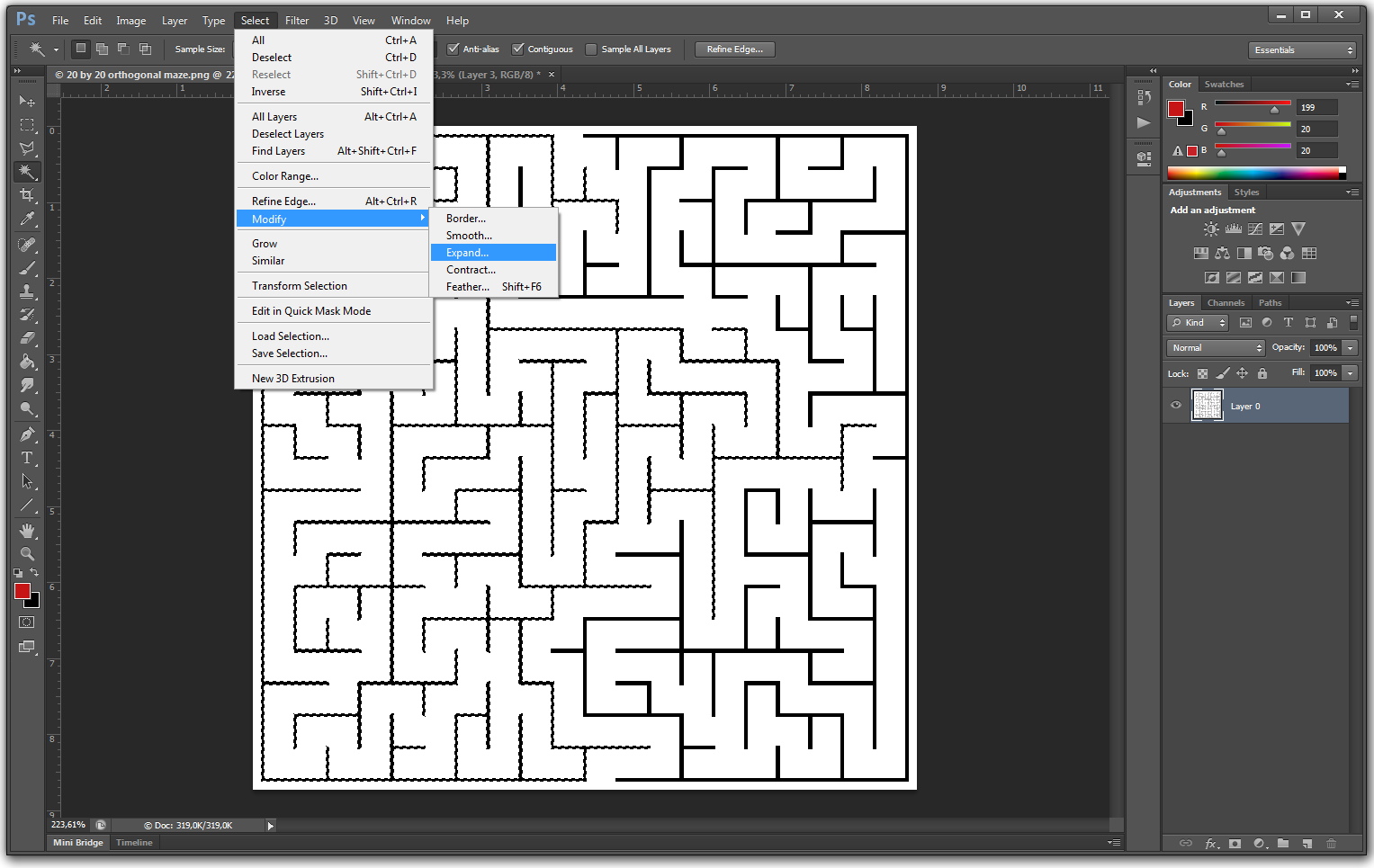
Task: Toggle the Contiguous checkbox
Action: [517, 49]
